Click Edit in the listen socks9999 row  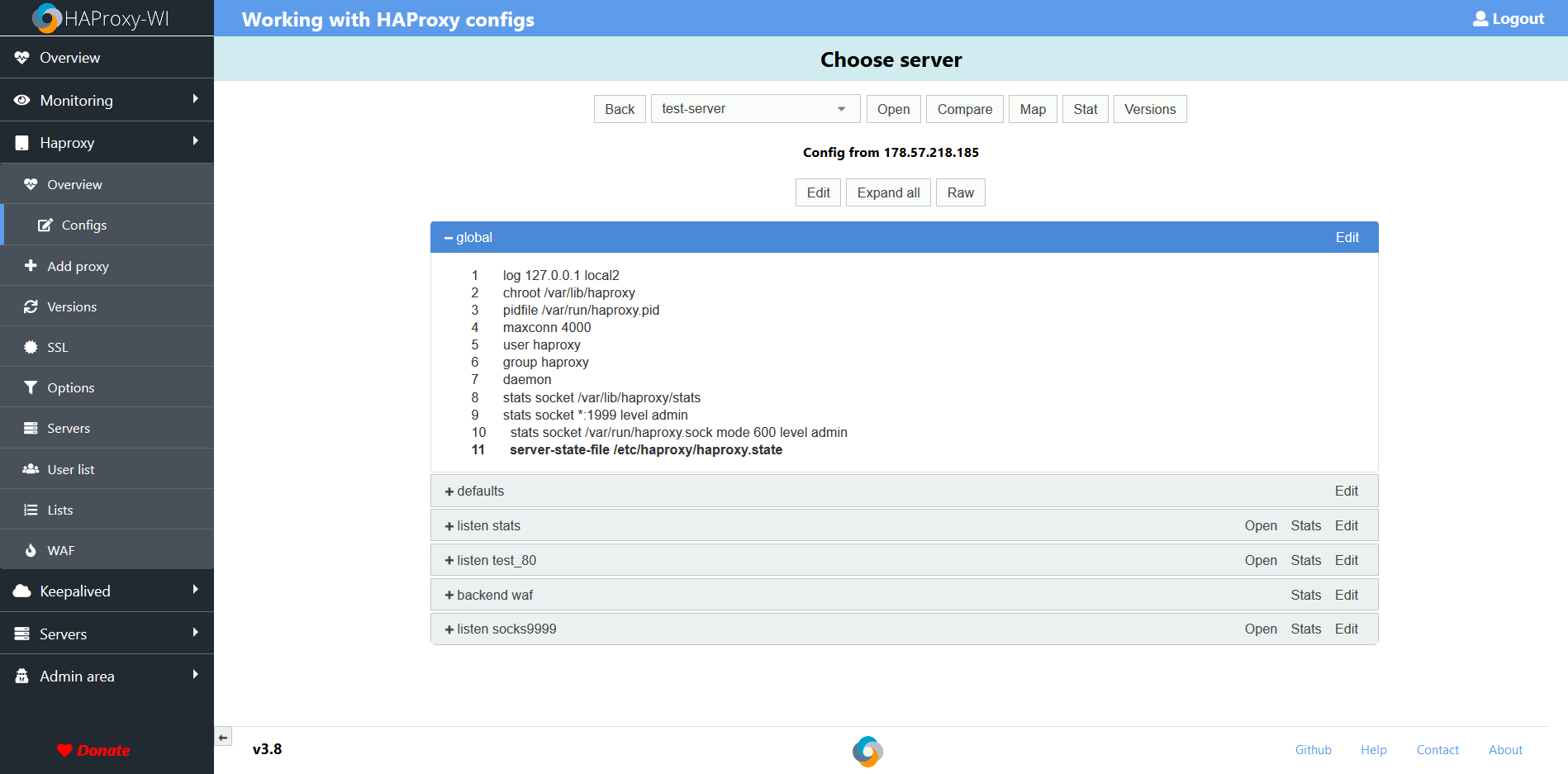[x=1347, y=629]
